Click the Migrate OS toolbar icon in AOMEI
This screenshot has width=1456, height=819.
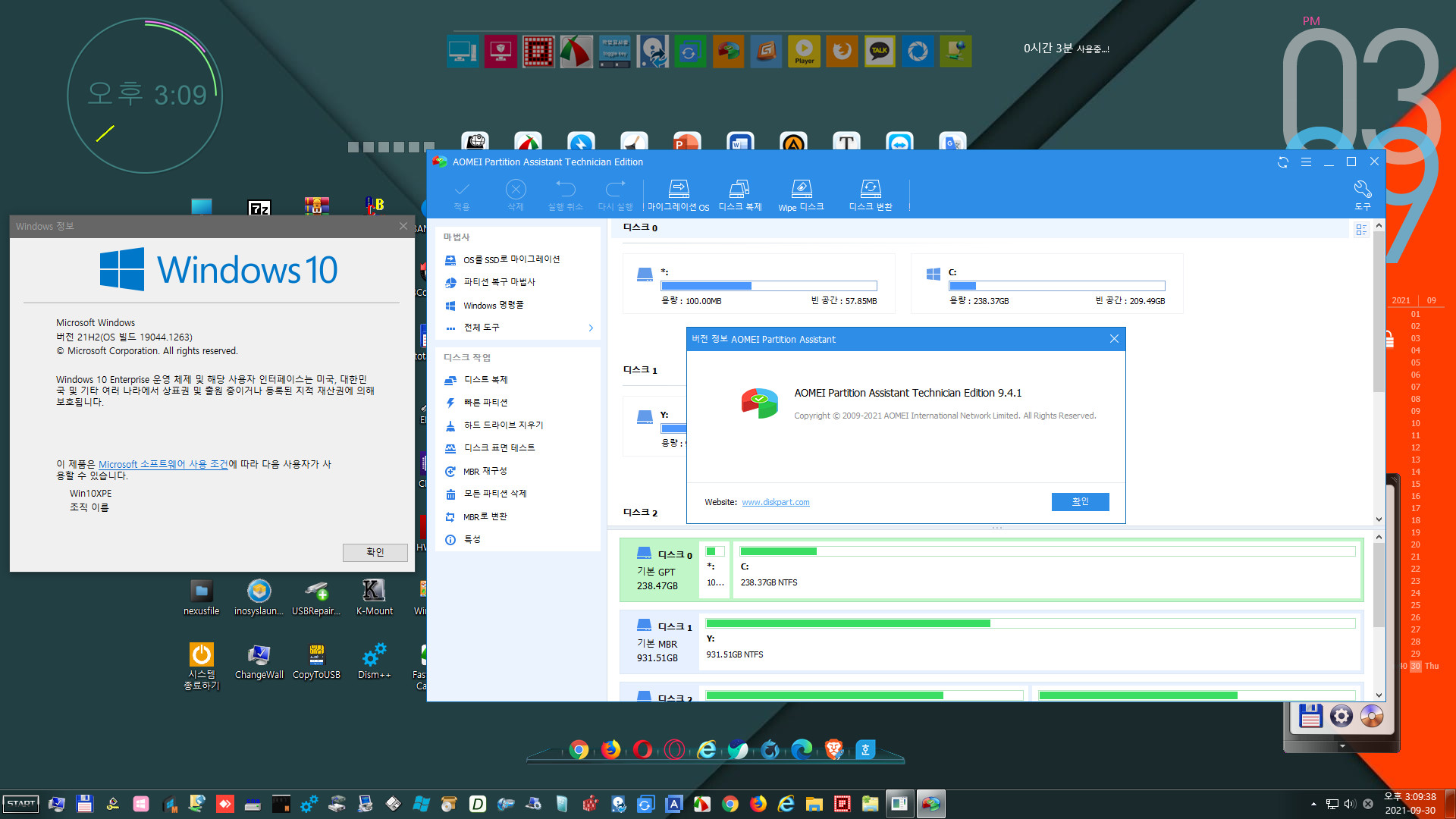(x=679, y=196)
